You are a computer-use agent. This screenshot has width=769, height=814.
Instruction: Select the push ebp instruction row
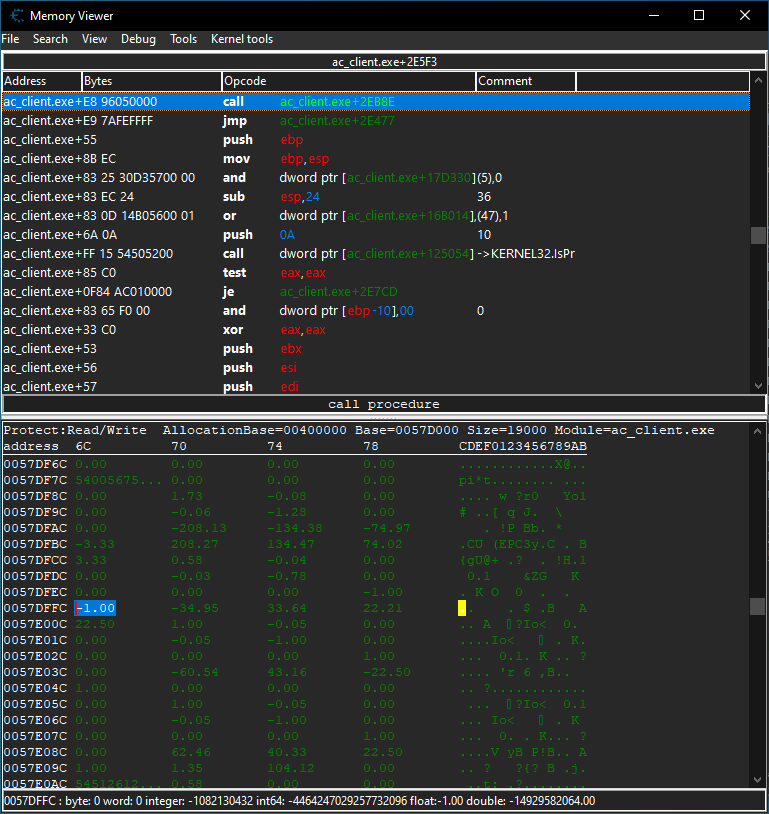click(300, 140)
